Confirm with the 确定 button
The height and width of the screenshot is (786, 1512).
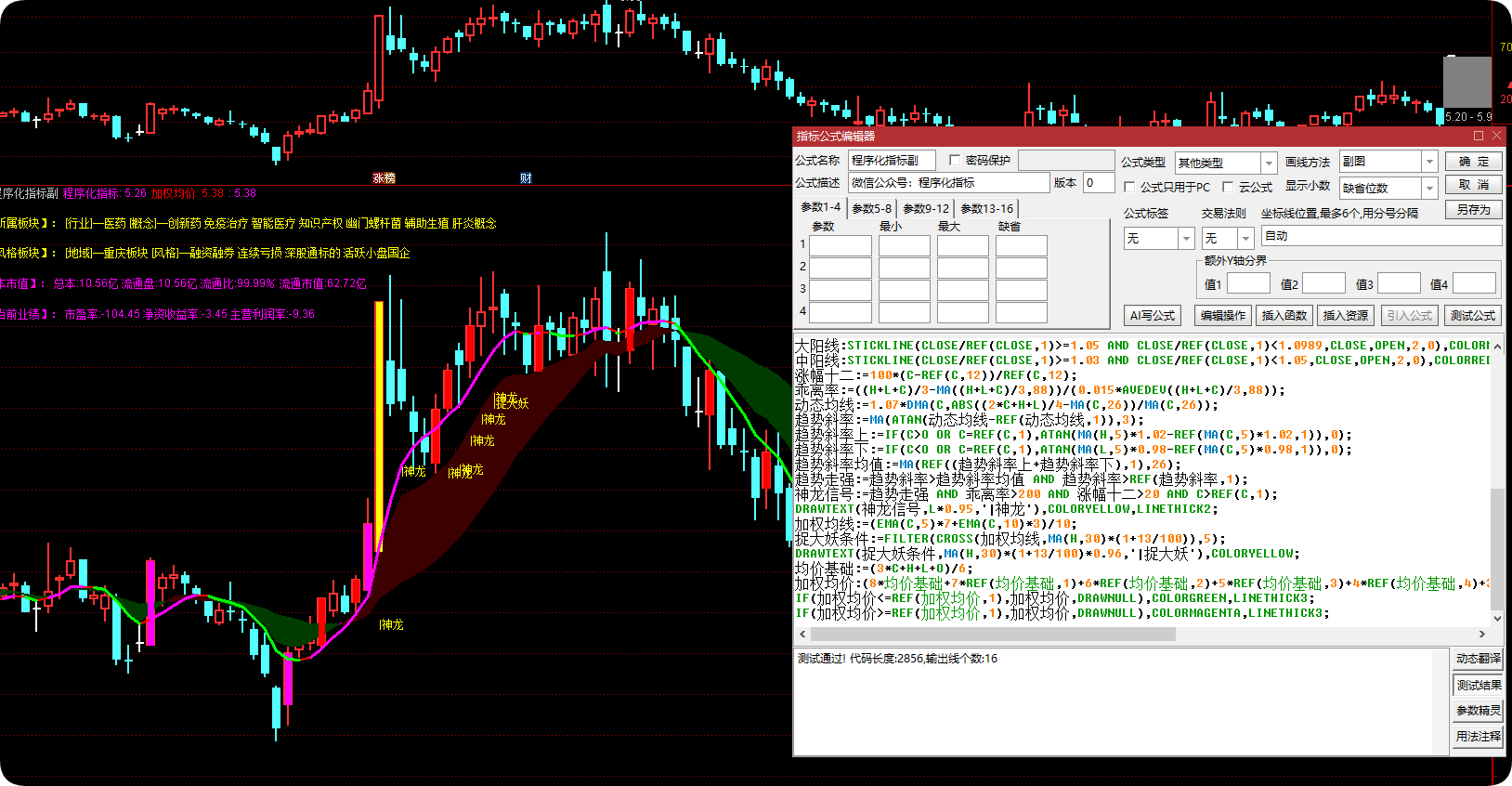(1473, 162)
